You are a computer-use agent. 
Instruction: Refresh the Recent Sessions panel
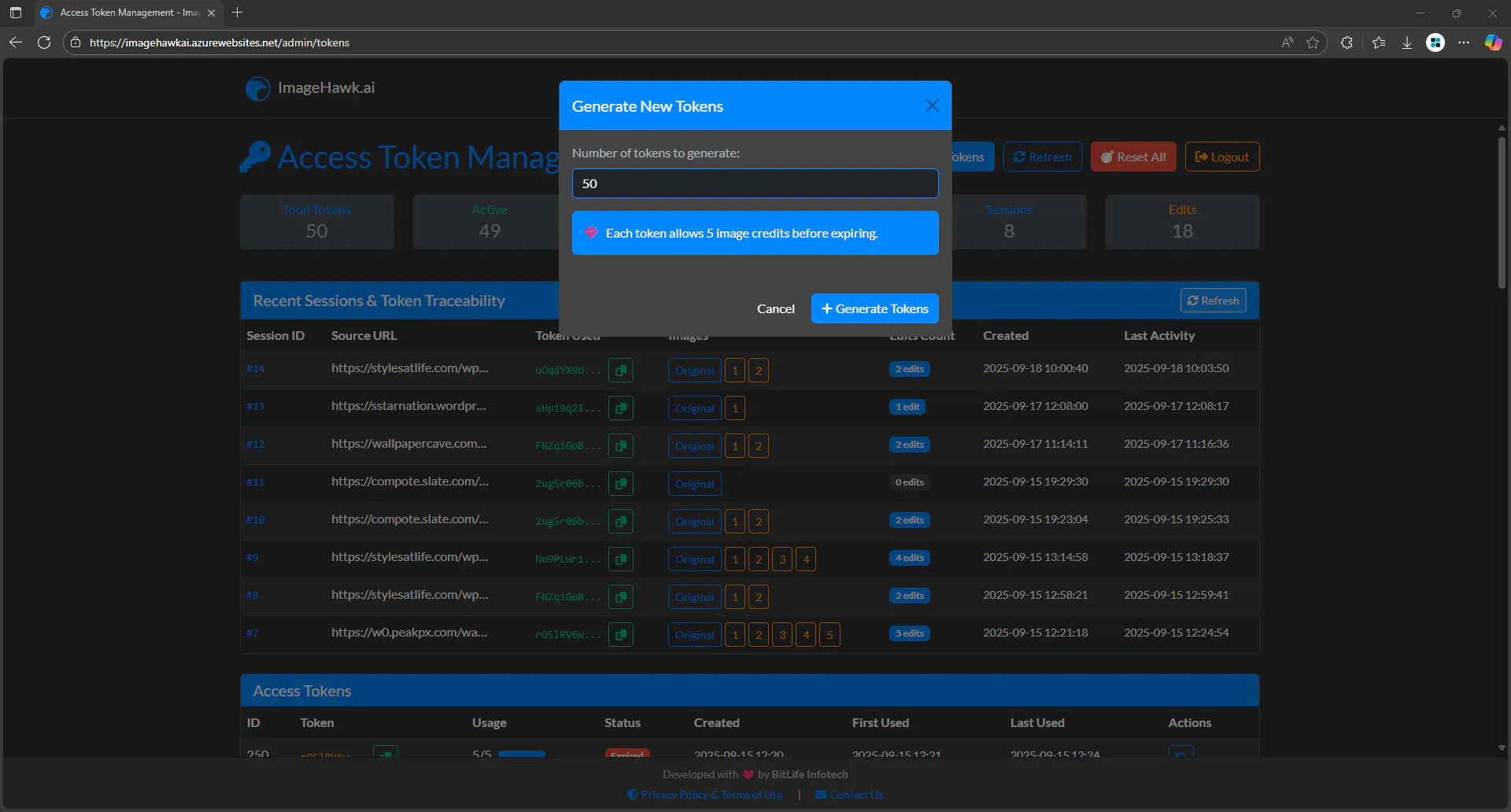pyautogui.click(x=1214, y=301)
